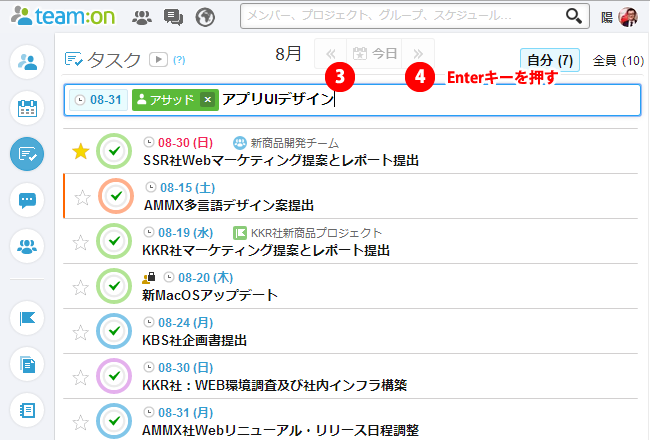Click the 08-31 (月) due date
The height and width of the screenshot is (440, 650).
click(x=185, y=413)
